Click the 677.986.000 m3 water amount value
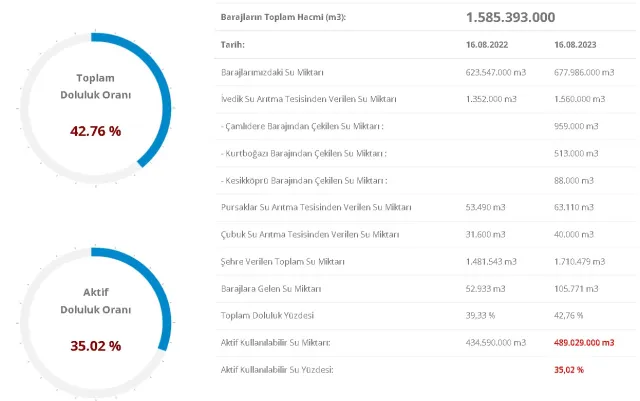The width and height of the screenshot is (640, 401). [583, 72]
